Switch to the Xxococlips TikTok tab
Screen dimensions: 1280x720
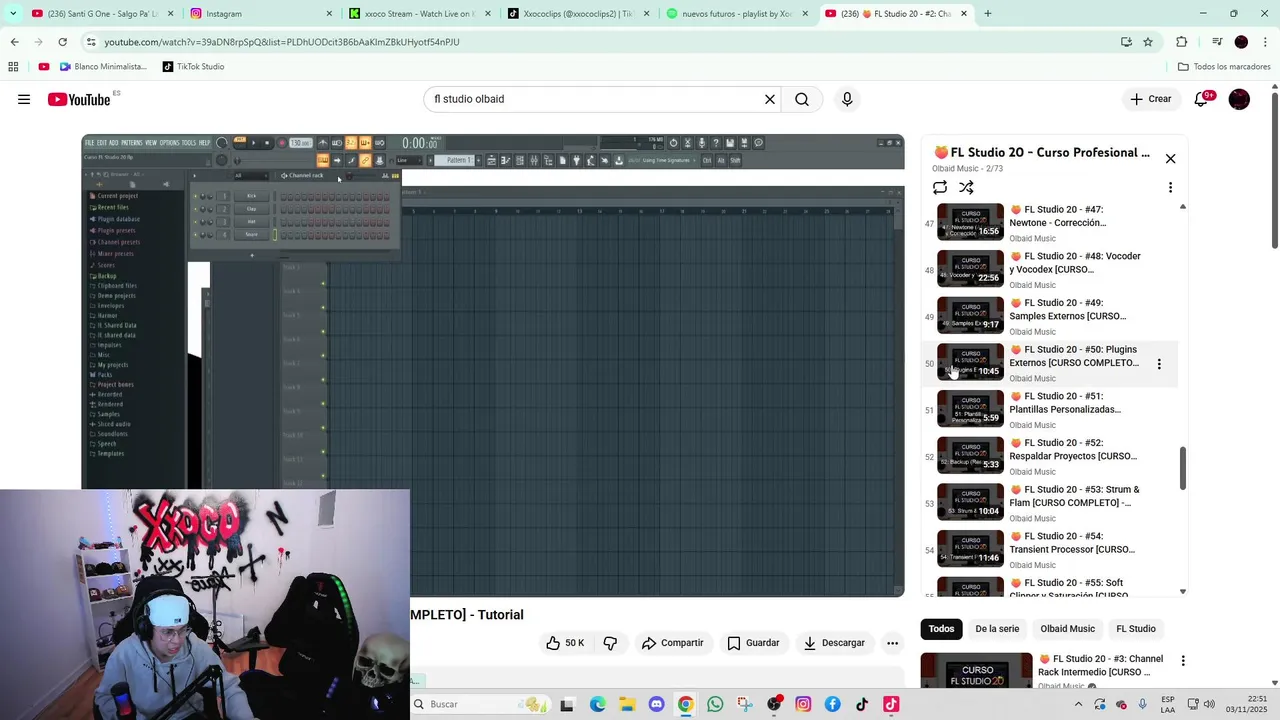pos(578,14)
